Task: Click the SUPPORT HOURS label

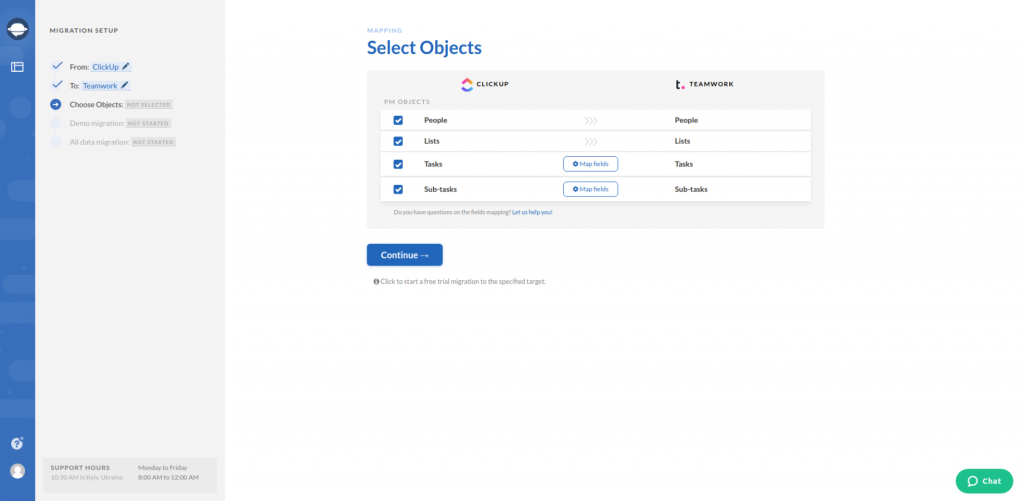Action: click(80, 468)
